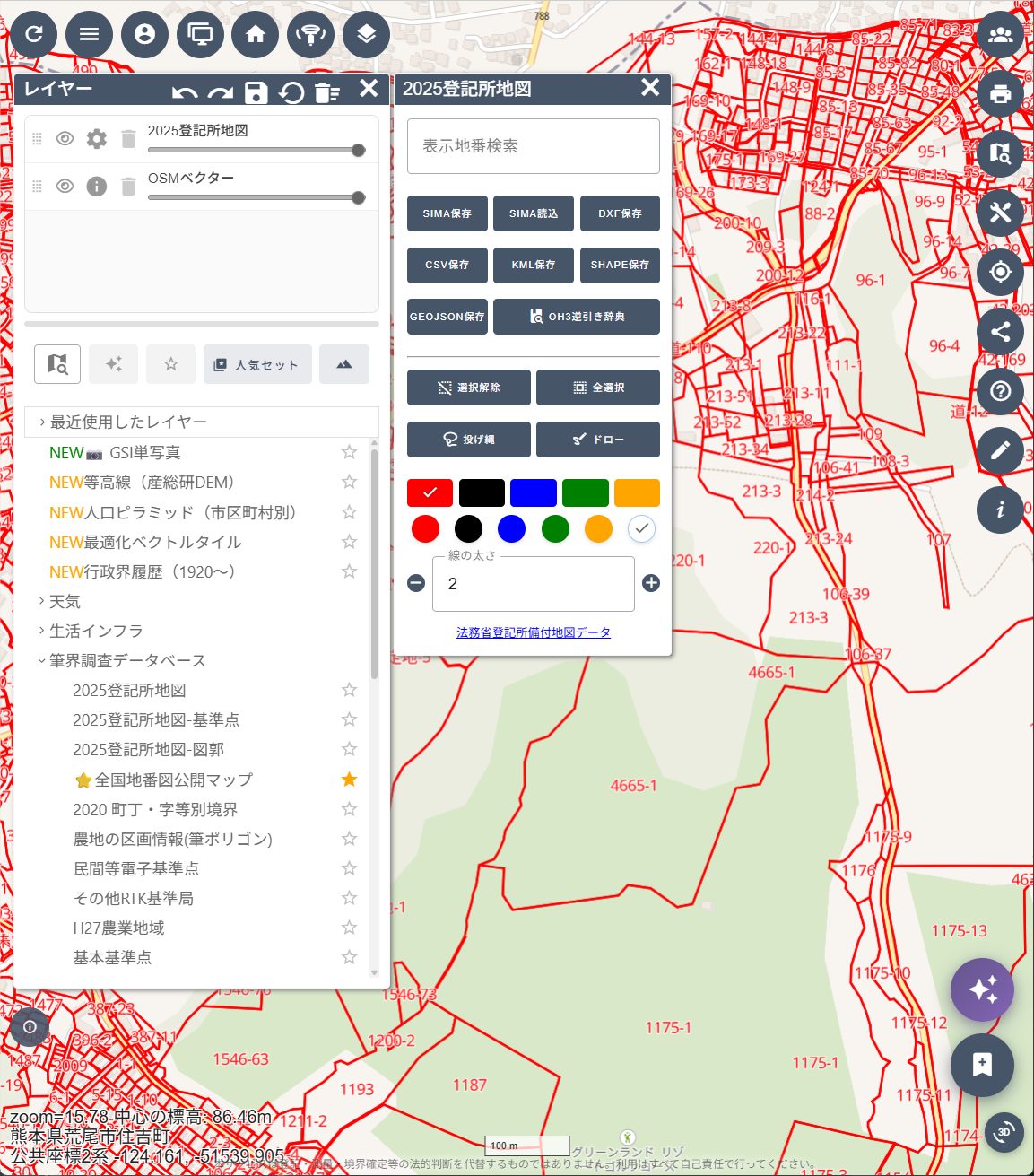The image size is (1034, 1176).
Task: Click the printer icon on right sidebar
Action: [1000, 94]
